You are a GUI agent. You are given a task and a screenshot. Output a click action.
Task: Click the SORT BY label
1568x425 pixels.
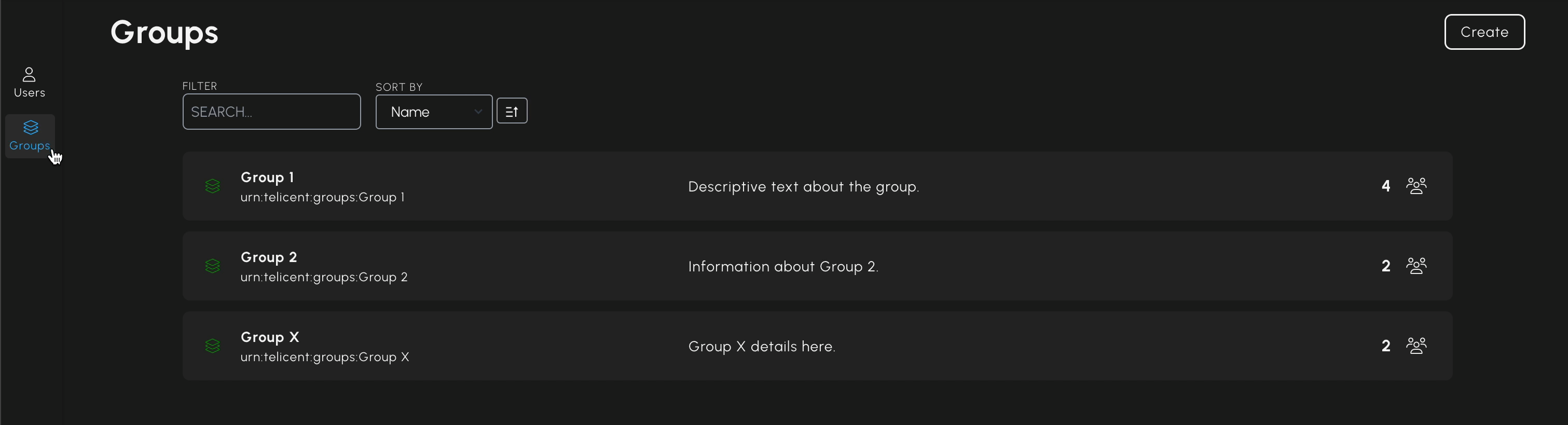click(398, 87)
